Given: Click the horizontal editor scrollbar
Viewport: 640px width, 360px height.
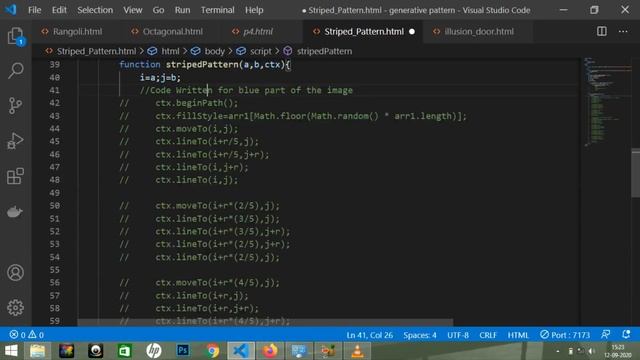Looking at the screenshot, I should (265, 322).
